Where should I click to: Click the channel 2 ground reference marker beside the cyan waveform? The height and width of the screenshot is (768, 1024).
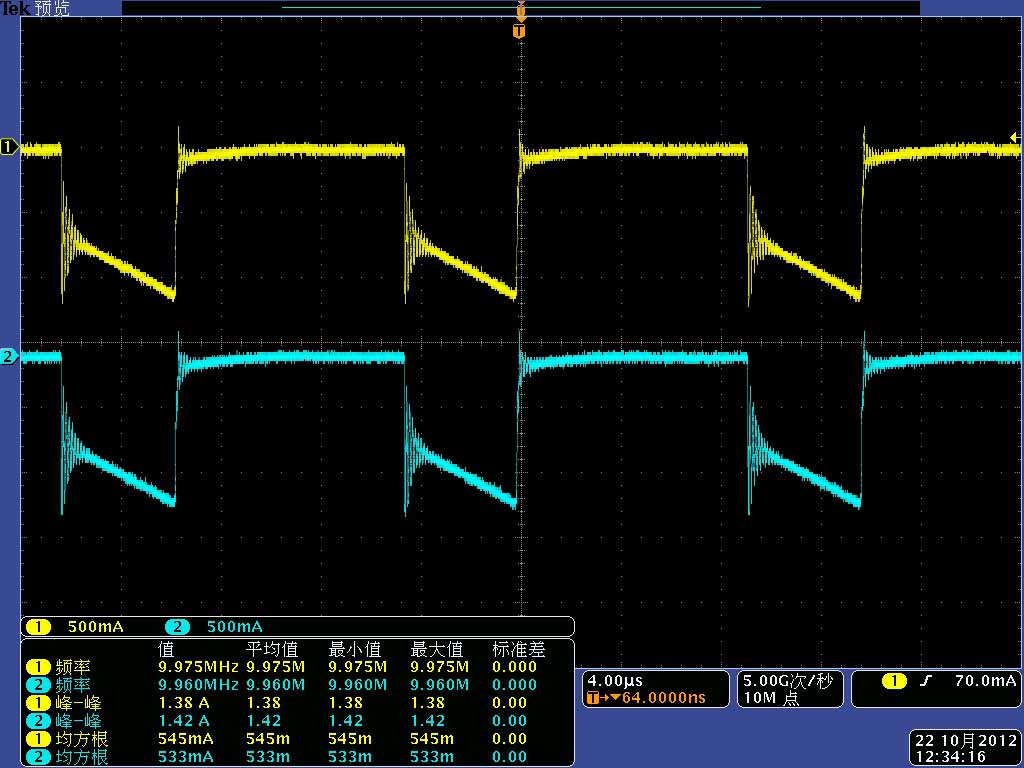(10, 357)
